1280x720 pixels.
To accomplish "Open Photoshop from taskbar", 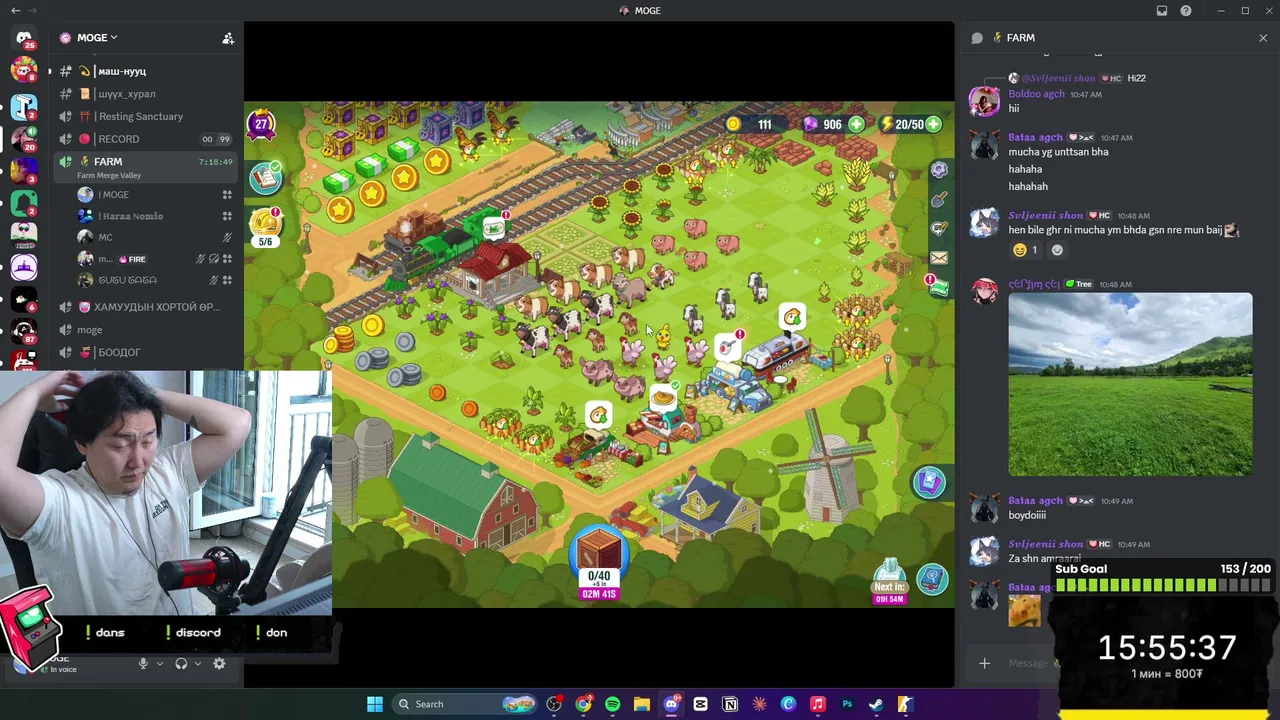I will click(847, 704).
